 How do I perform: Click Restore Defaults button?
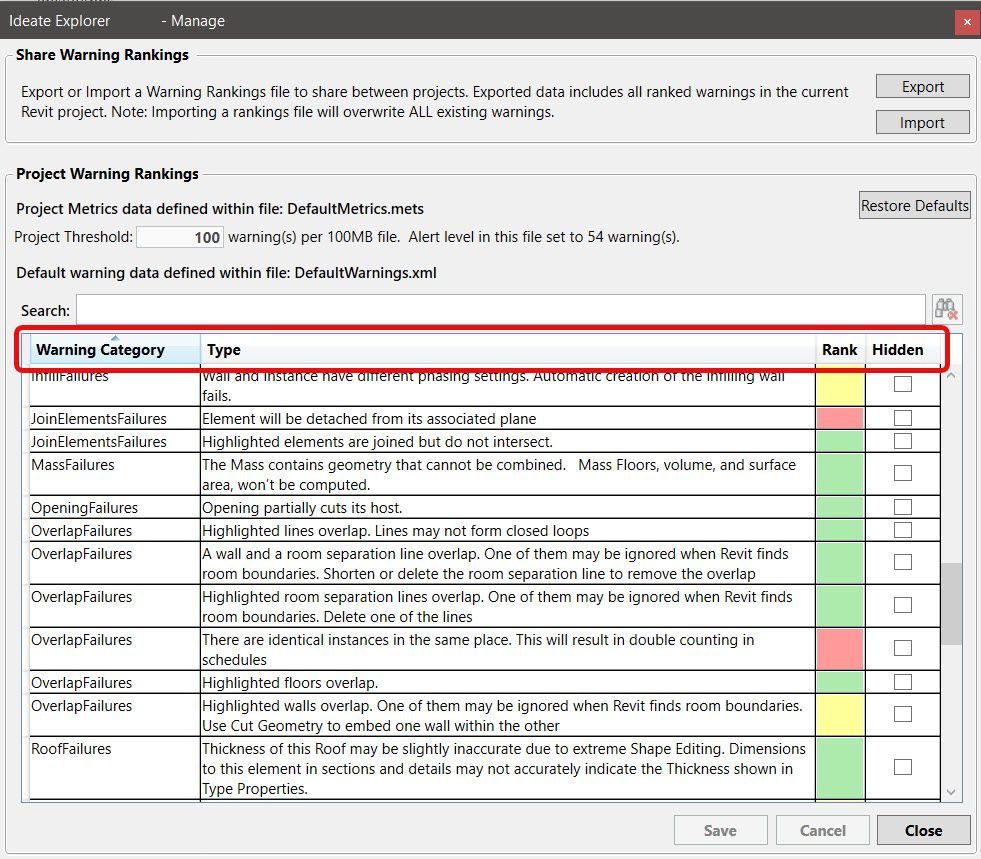[914, 205]
